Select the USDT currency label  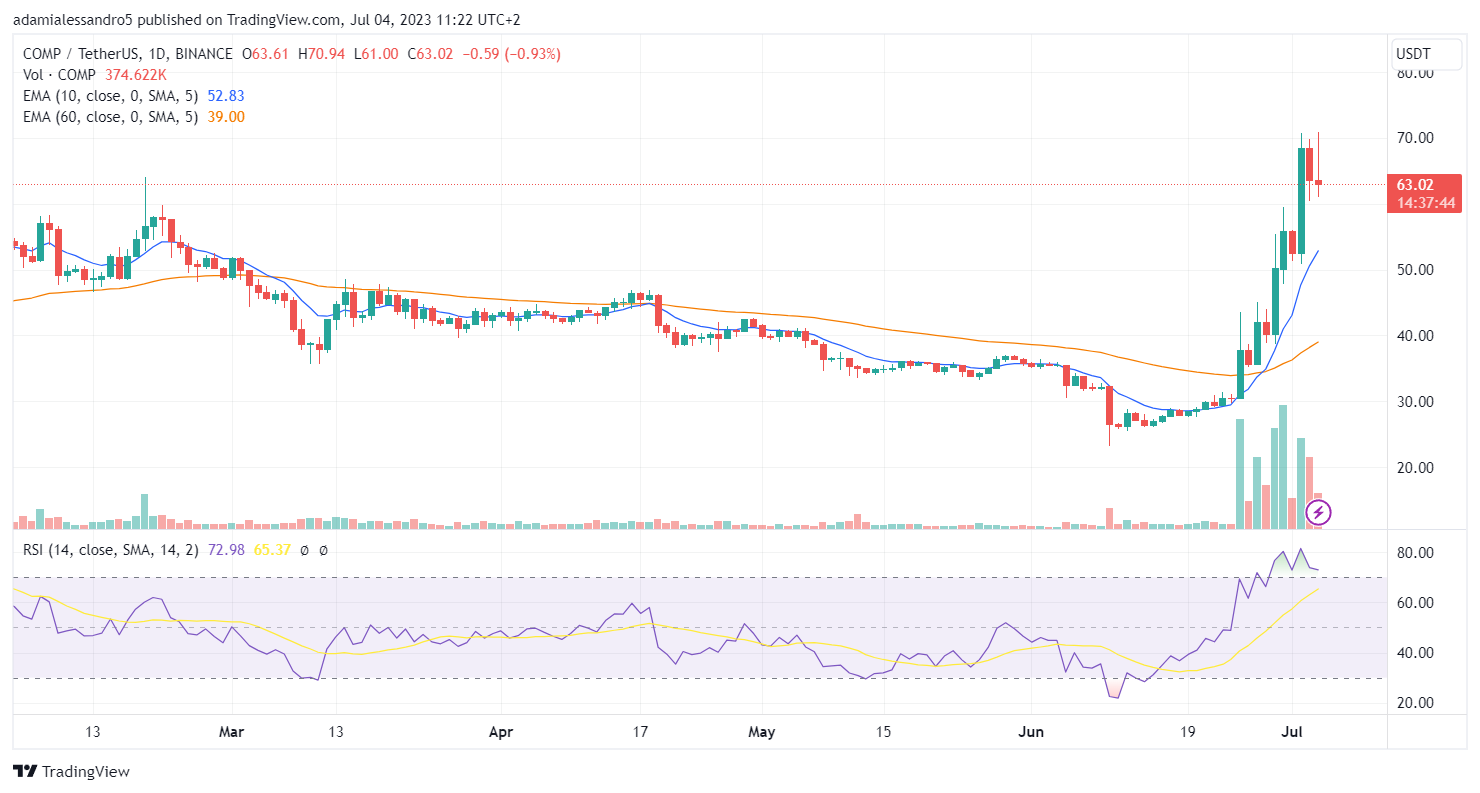pos(1413,53)
